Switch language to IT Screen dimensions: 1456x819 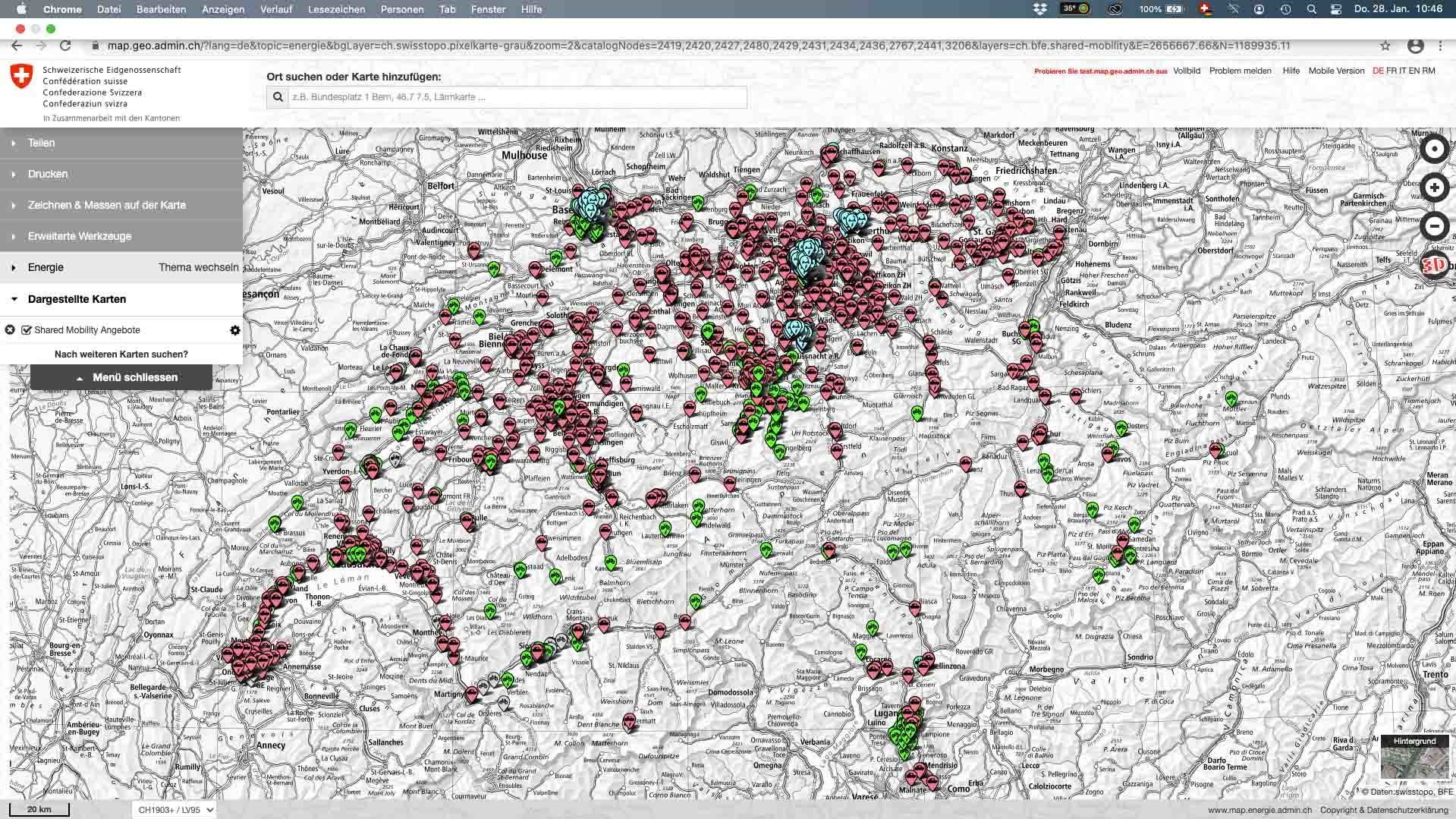(1403, 71)
